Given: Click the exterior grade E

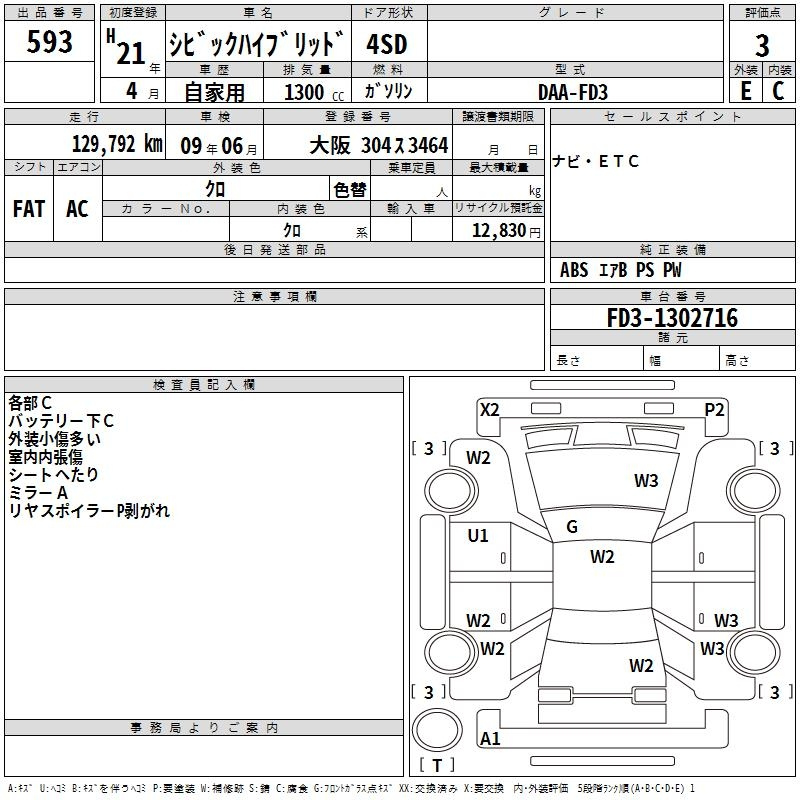Looking at the screenshot, I should pyautogui.click(x=746, y=91).
